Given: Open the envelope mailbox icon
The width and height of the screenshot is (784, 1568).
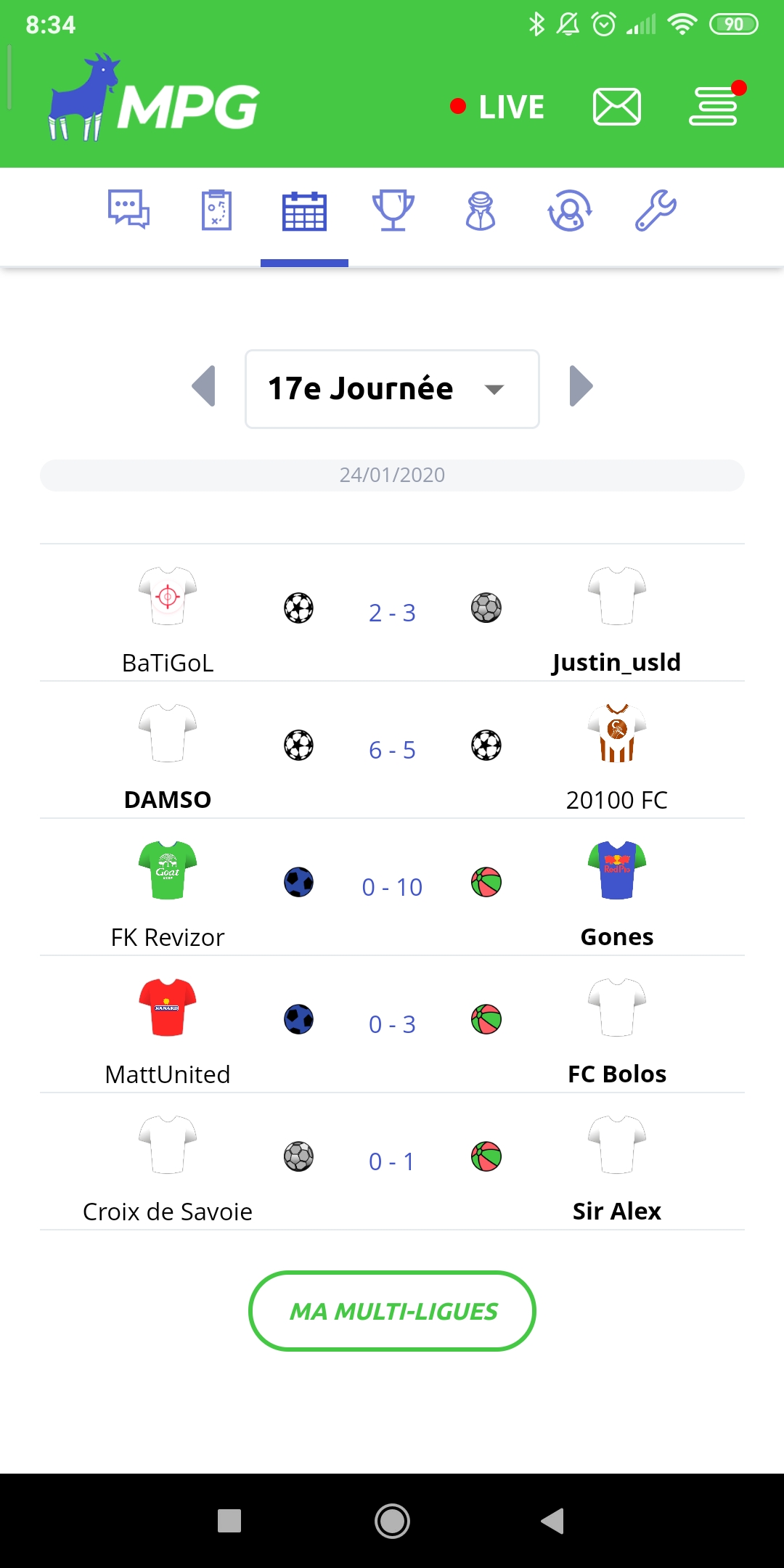Looking at the screenshot, I should pyautogui.click(x=617, y=107).
